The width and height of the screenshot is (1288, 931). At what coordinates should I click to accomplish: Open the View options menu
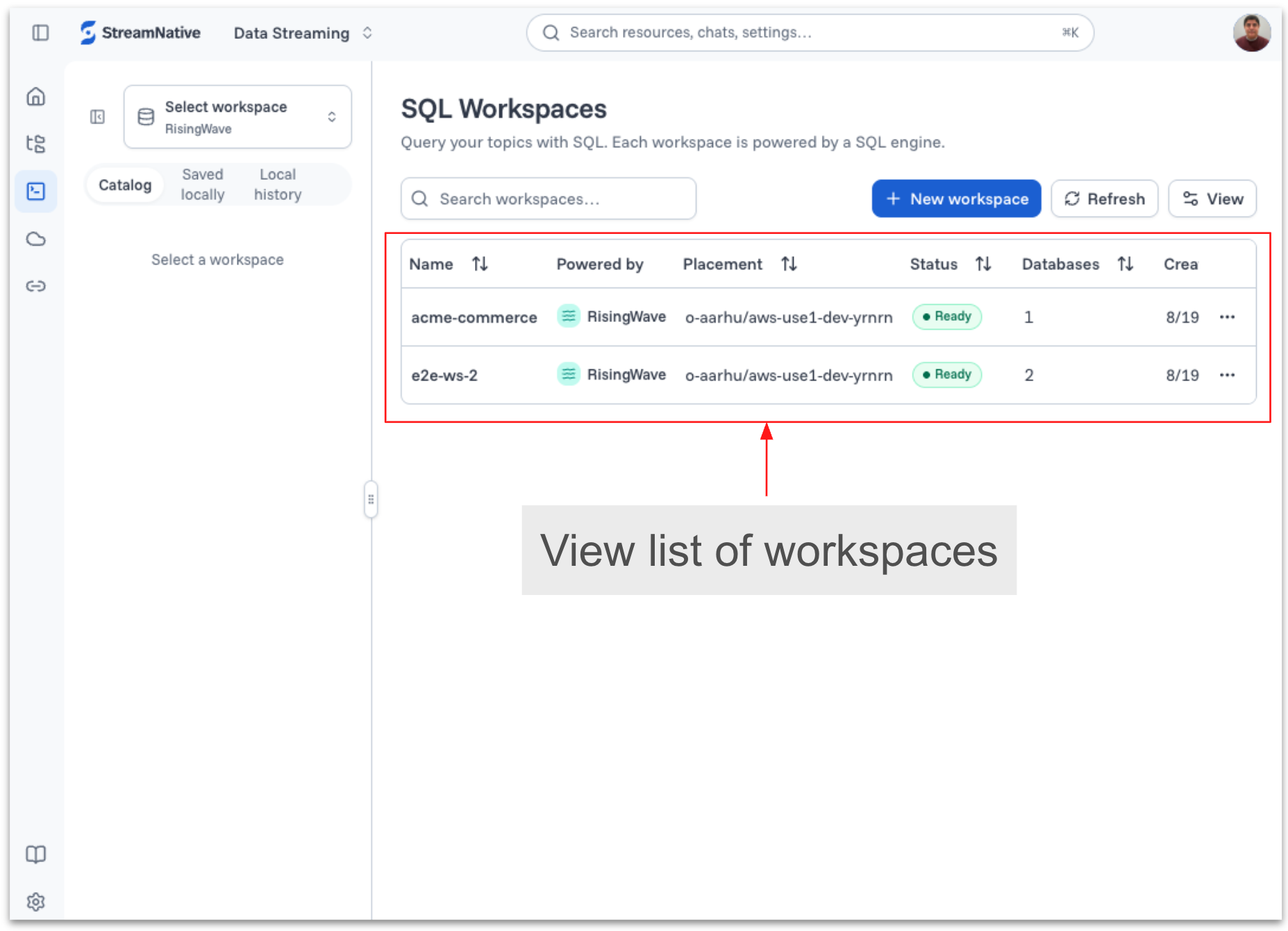pos(1212,199)
